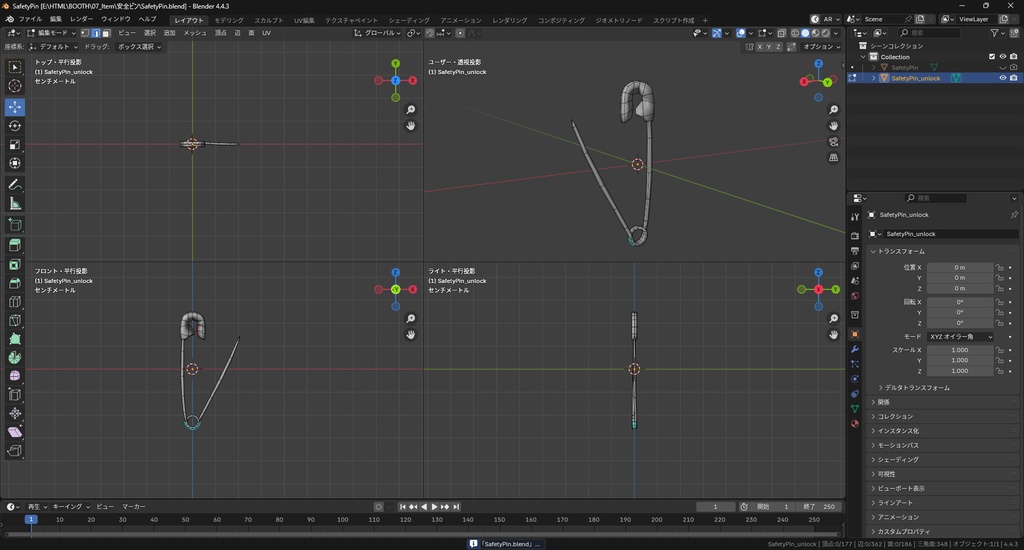The height and width of the screenshot is (550, 1024).
Task: Click the timeline play button
Action: (434, 507)
